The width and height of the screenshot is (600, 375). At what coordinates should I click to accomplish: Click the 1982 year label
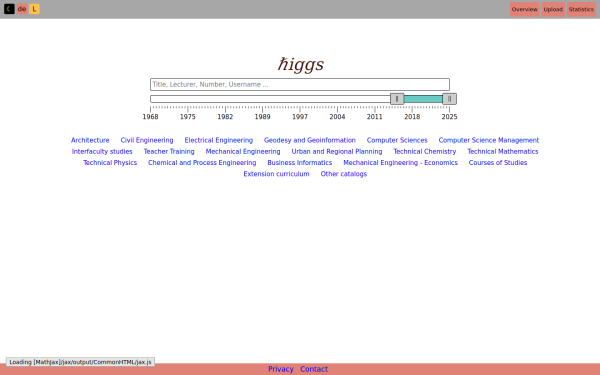225,117
